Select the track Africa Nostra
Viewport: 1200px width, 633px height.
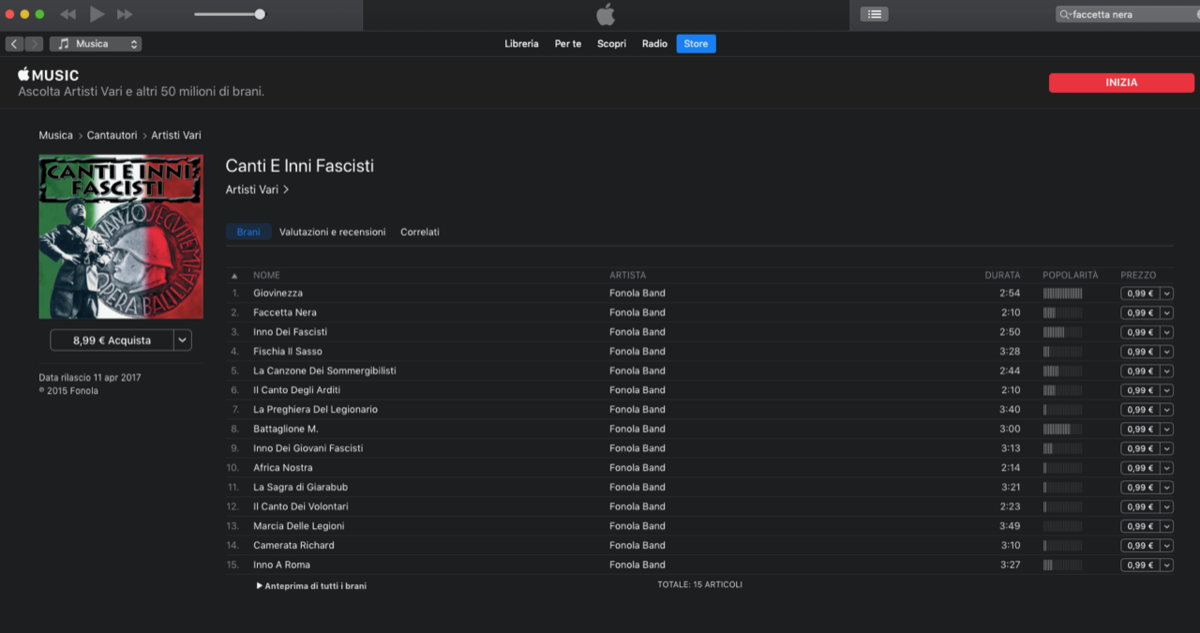pyautogui.click(x=283, y=468)
